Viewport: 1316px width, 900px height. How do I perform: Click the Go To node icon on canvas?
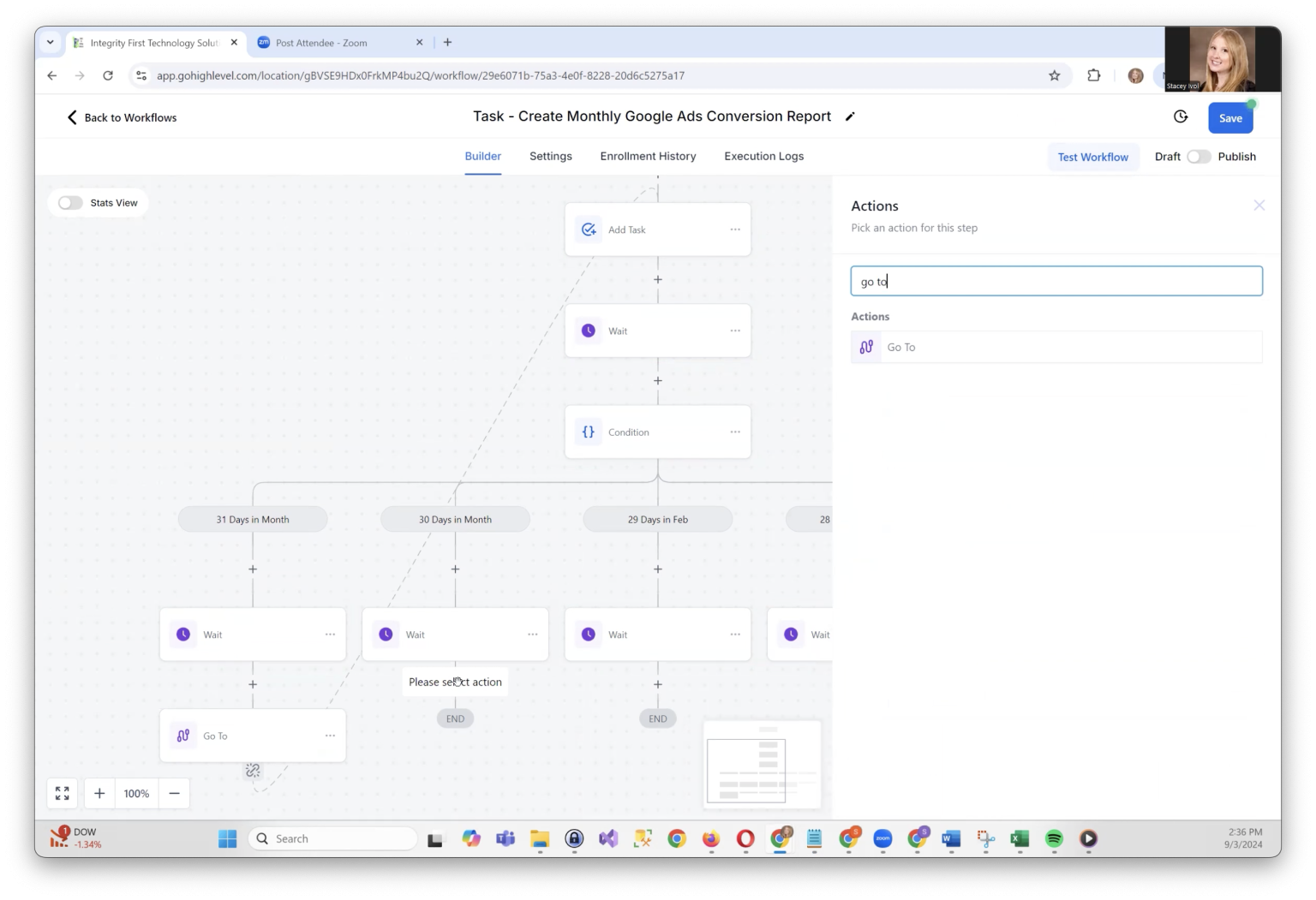182,735
